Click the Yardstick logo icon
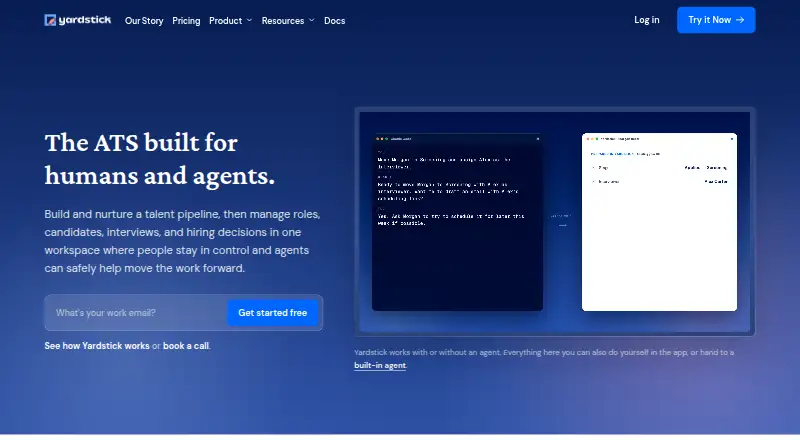 point(50,20)
